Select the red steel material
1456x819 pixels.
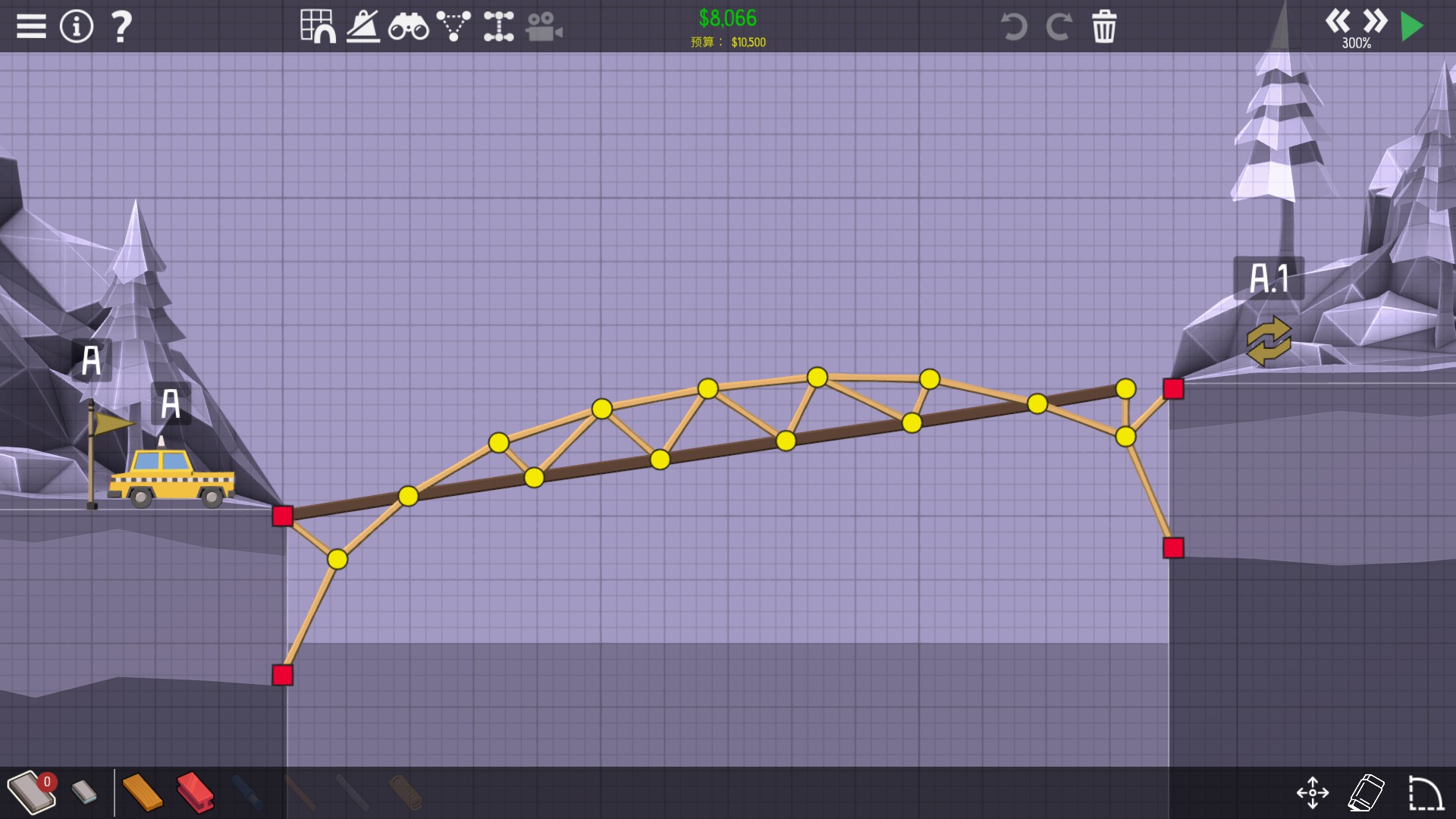pos(195,792)
